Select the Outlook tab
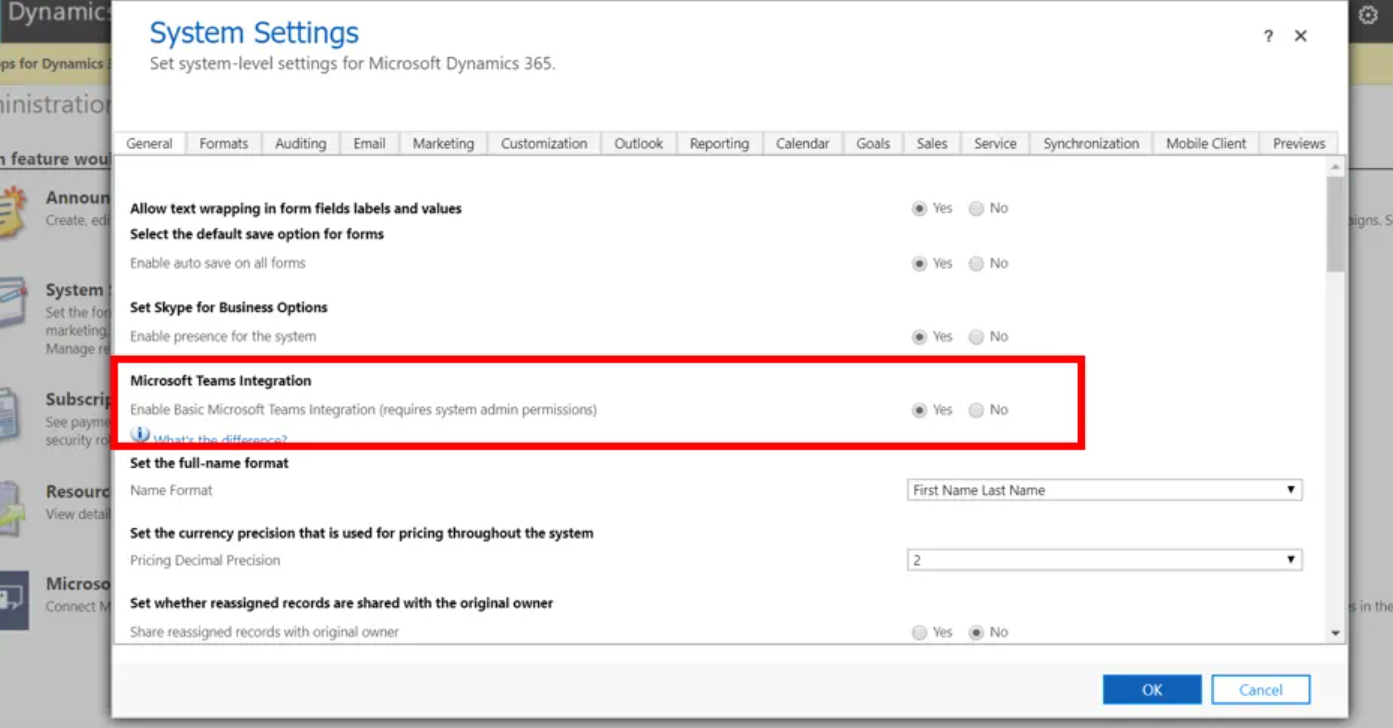The width and height of the screenshot is (1393, 728). pos(639,144)
